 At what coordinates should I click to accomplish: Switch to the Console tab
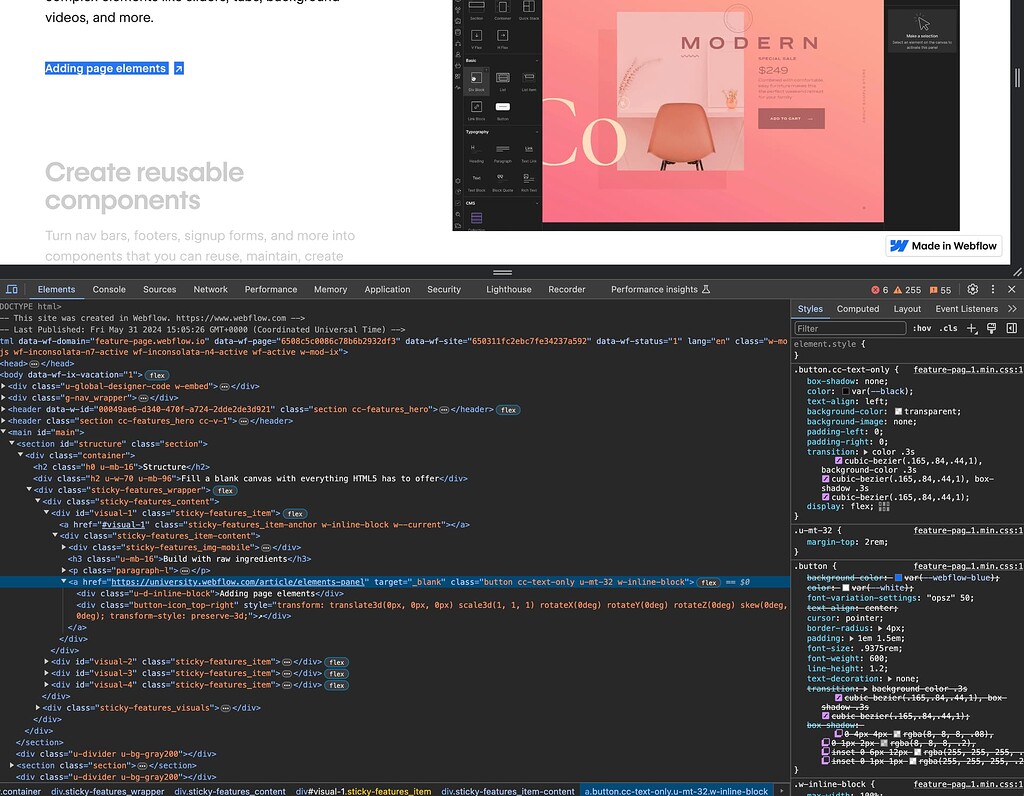108,289
